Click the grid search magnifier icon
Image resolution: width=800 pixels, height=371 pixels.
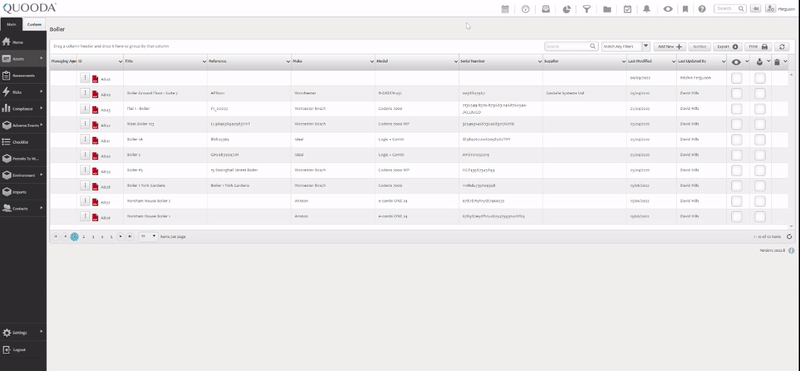click(593, 46)
